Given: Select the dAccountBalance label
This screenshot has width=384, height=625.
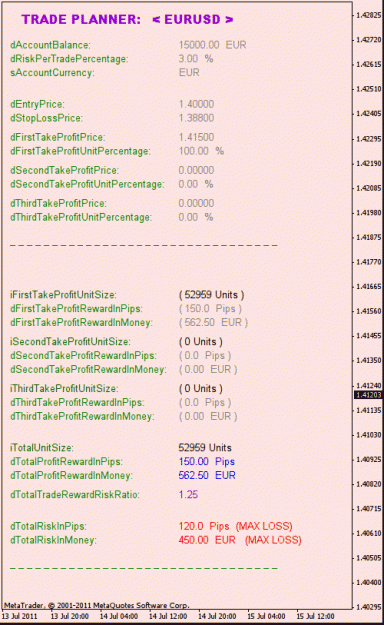Looking at the screenshot, I should pos(50,45).
